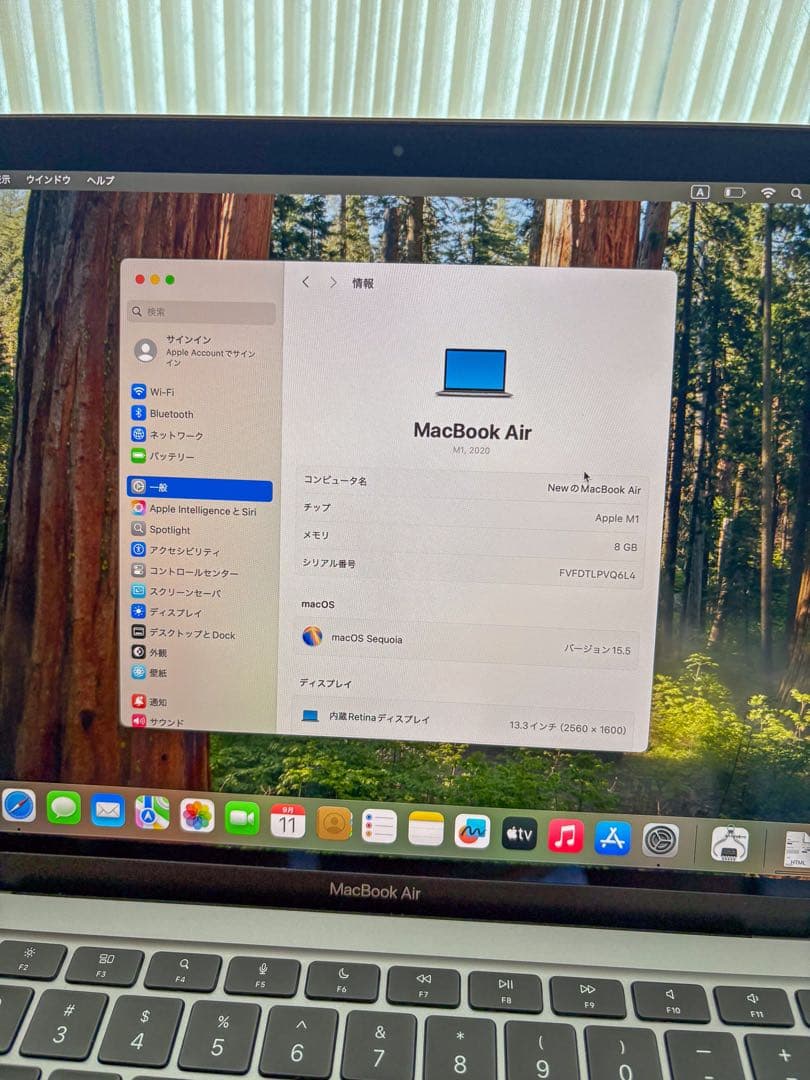Click バージョン 15.5 text
Image resolution: width=810 pixels, height=1080 pixels.
597,650
